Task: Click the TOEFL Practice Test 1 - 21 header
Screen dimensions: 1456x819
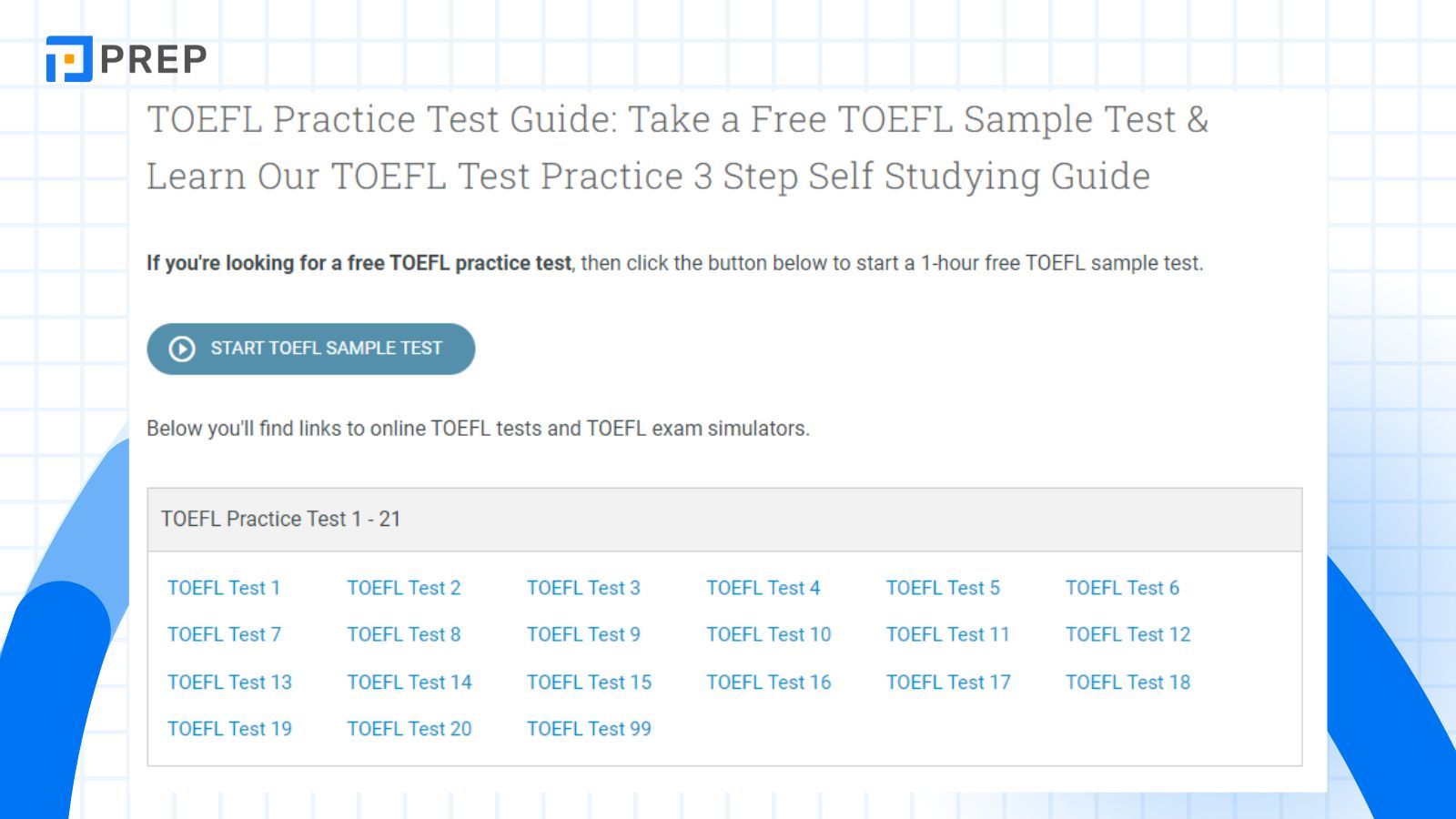Action: point(724,520)
